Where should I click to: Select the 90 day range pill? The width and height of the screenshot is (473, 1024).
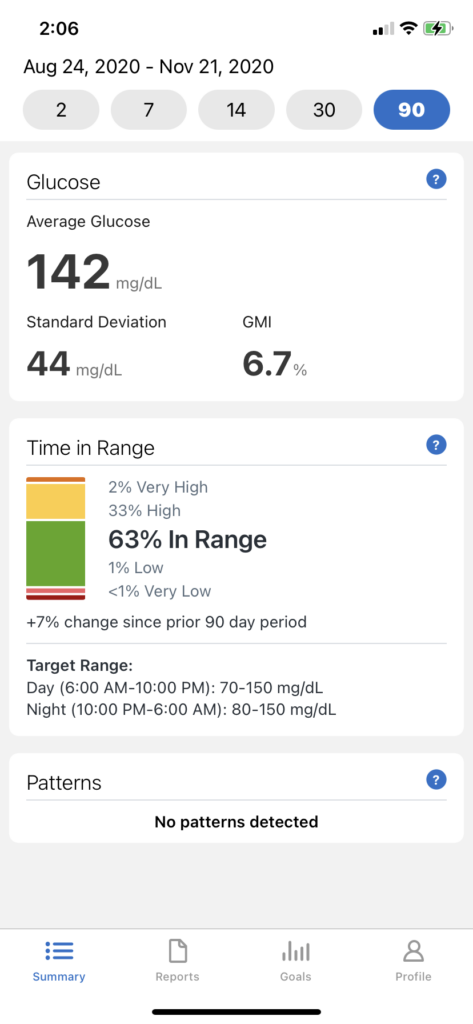tap(412, 110)
